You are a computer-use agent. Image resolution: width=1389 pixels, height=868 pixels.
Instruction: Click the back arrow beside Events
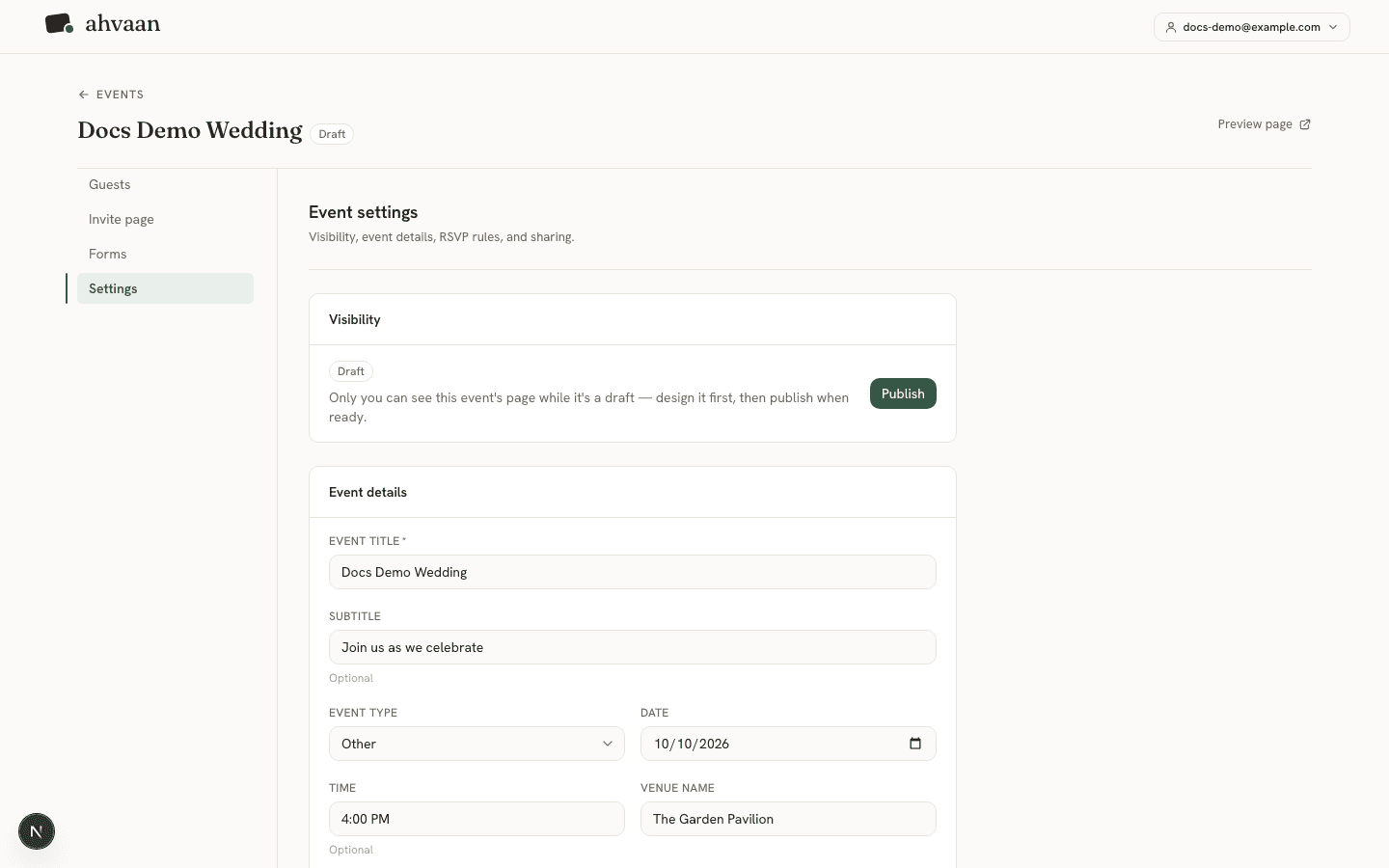click(84, 95)
